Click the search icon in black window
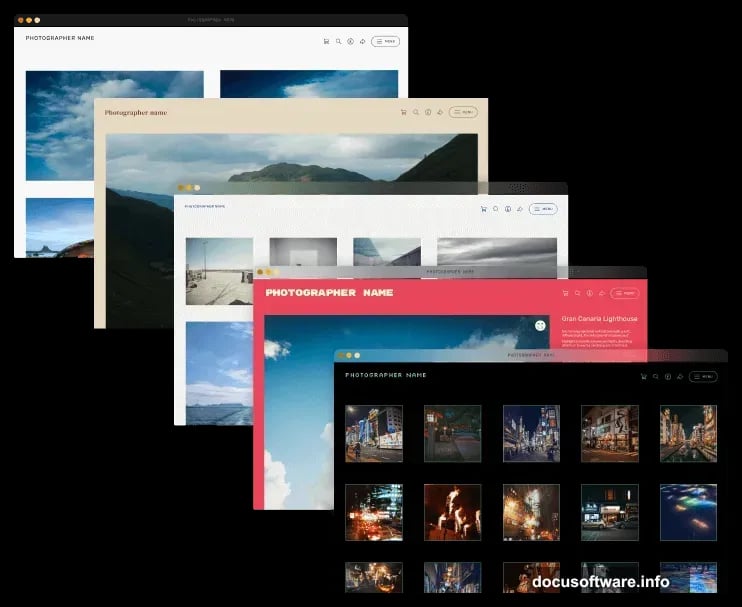This screenshot has width=742, height=607. tap(656, 377)
